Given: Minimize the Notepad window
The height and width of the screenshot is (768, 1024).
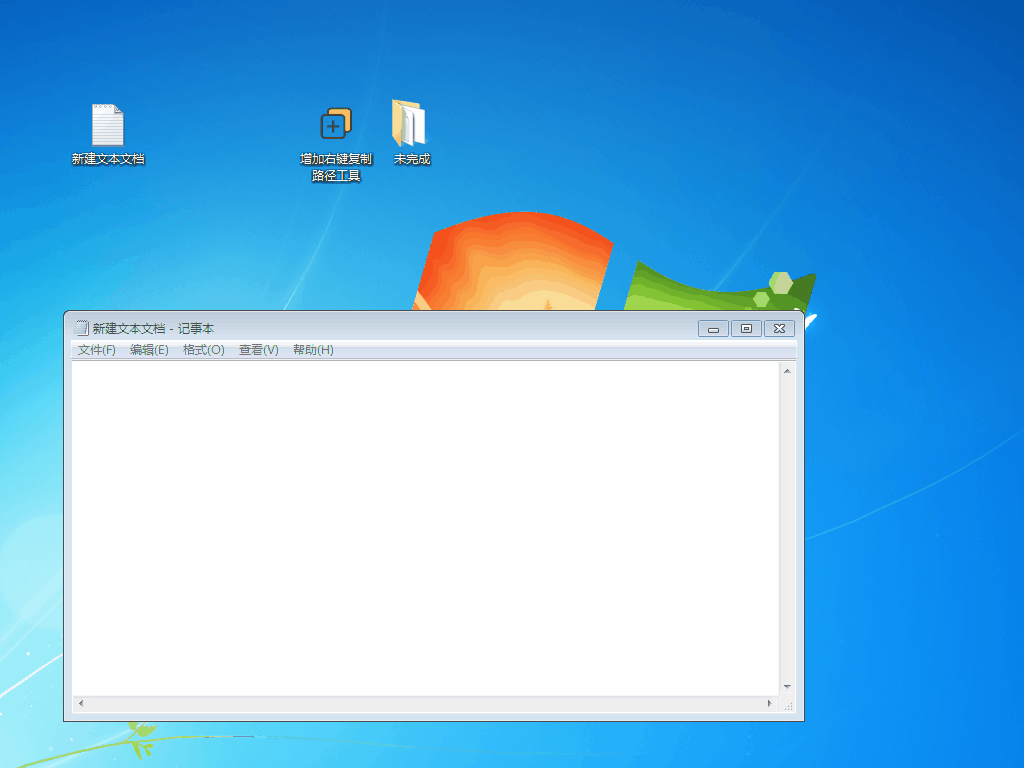Looking at the screenshot, I should pyautogui.click(x=713, y=328).
